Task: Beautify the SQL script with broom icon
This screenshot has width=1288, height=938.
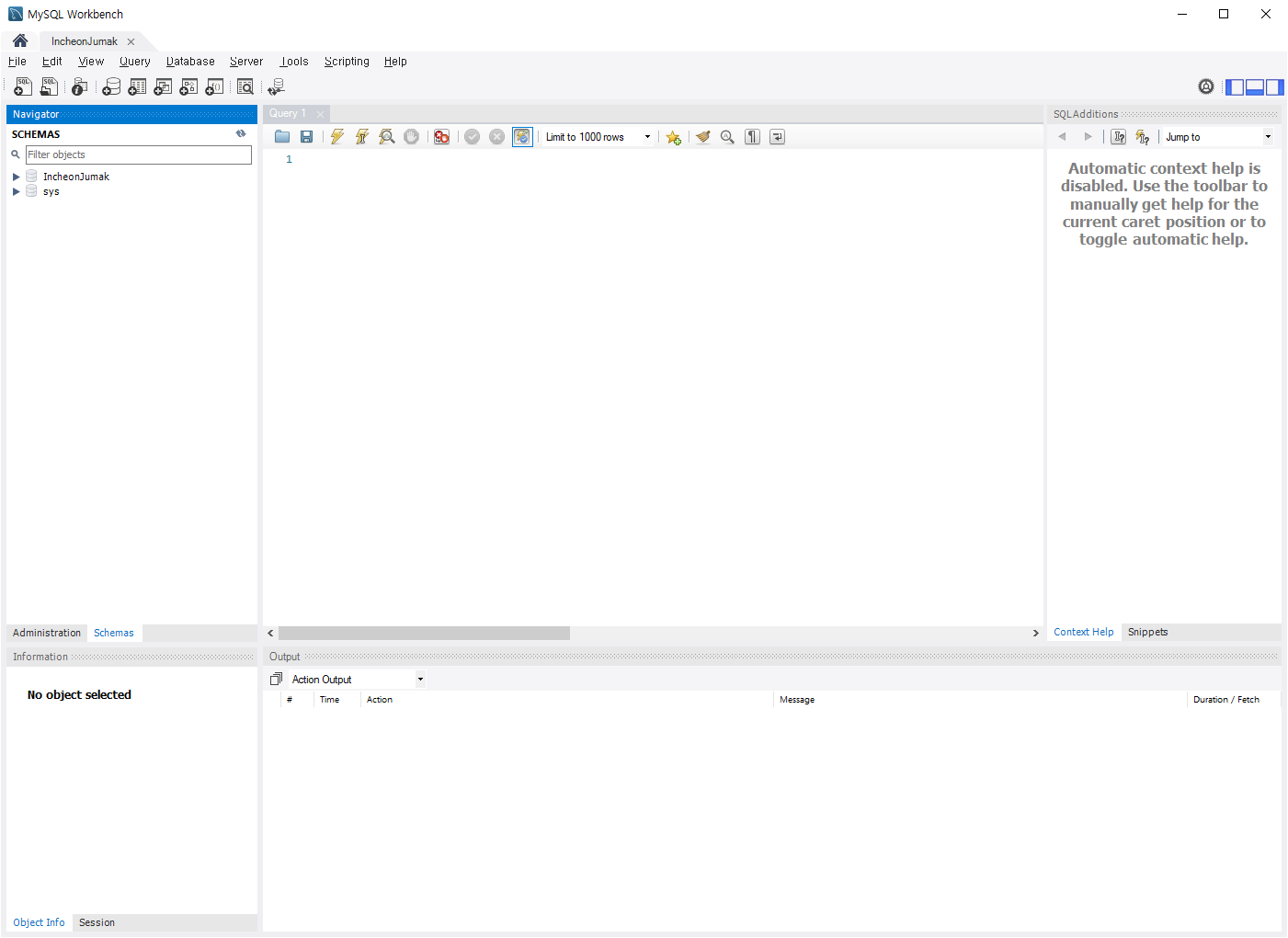Action: pos(703,137)
